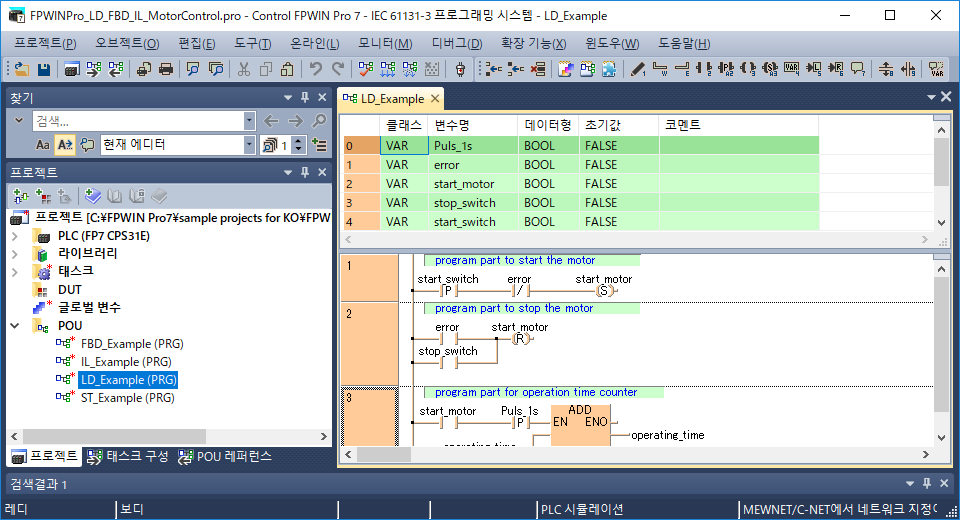Toggle search in comments bubble option
The width and height of the screenshot is (960, 520).
[x=88, y=145]
